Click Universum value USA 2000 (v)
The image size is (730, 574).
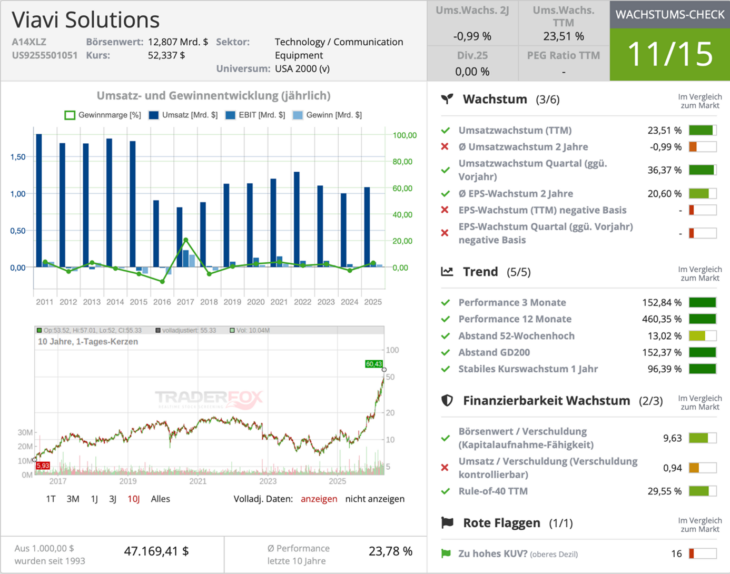[x=302, y=68]
